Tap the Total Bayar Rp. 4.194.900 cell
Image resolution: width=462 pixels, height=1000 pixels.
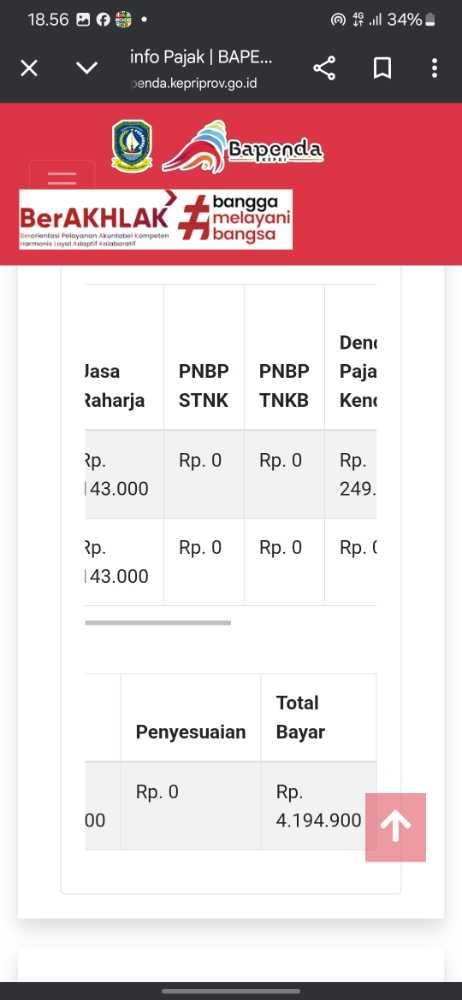318,805
